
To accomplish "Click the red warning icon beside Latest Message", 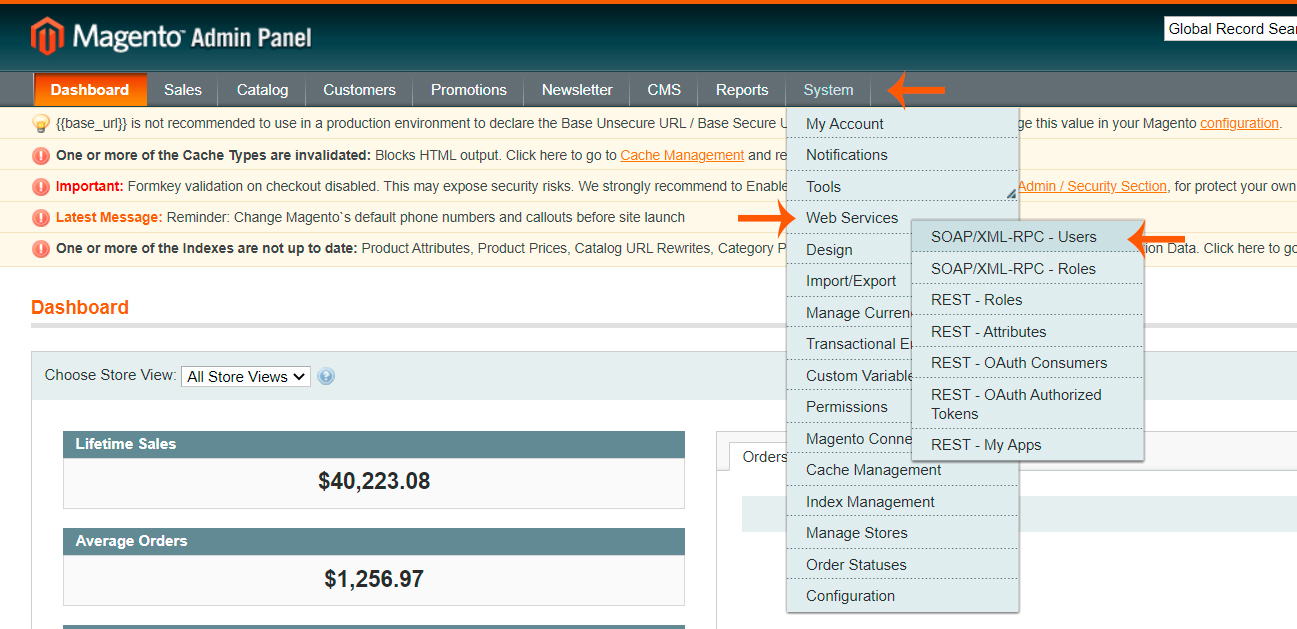I will [x=41, y=218].
